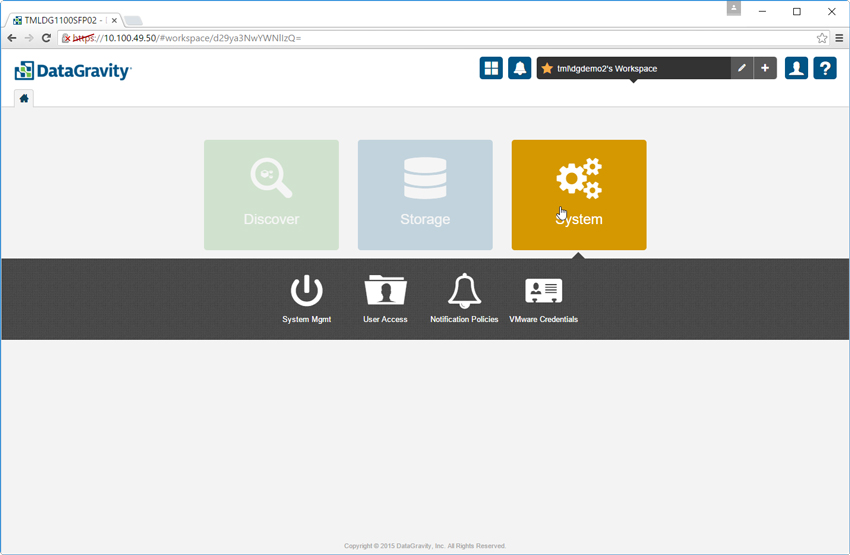The image size is (850, 555).
Task: Click the workspace grid view icon
Action: coord(491,68)
